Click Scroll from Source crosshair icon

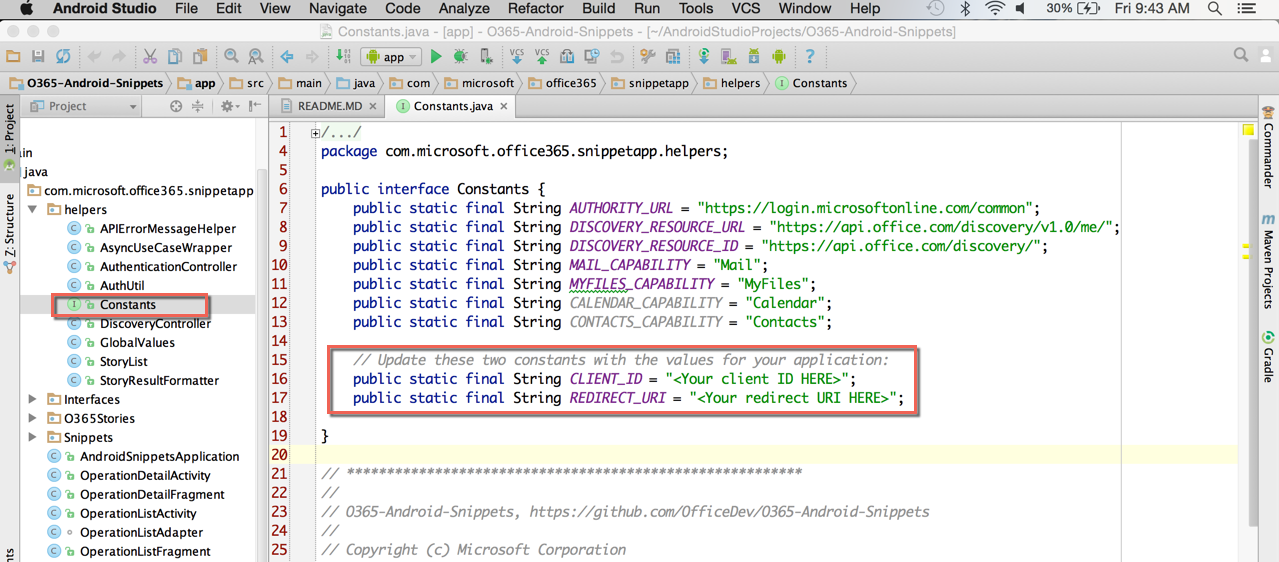[176, 106]
